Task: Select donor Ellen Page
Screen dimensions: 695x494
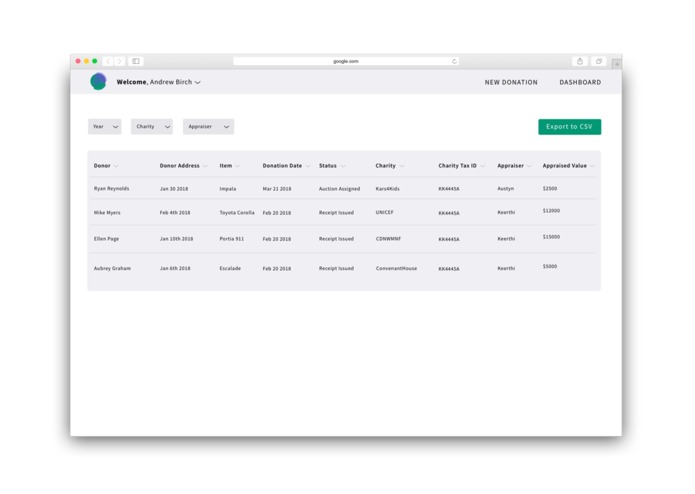Action: point(106,239)
